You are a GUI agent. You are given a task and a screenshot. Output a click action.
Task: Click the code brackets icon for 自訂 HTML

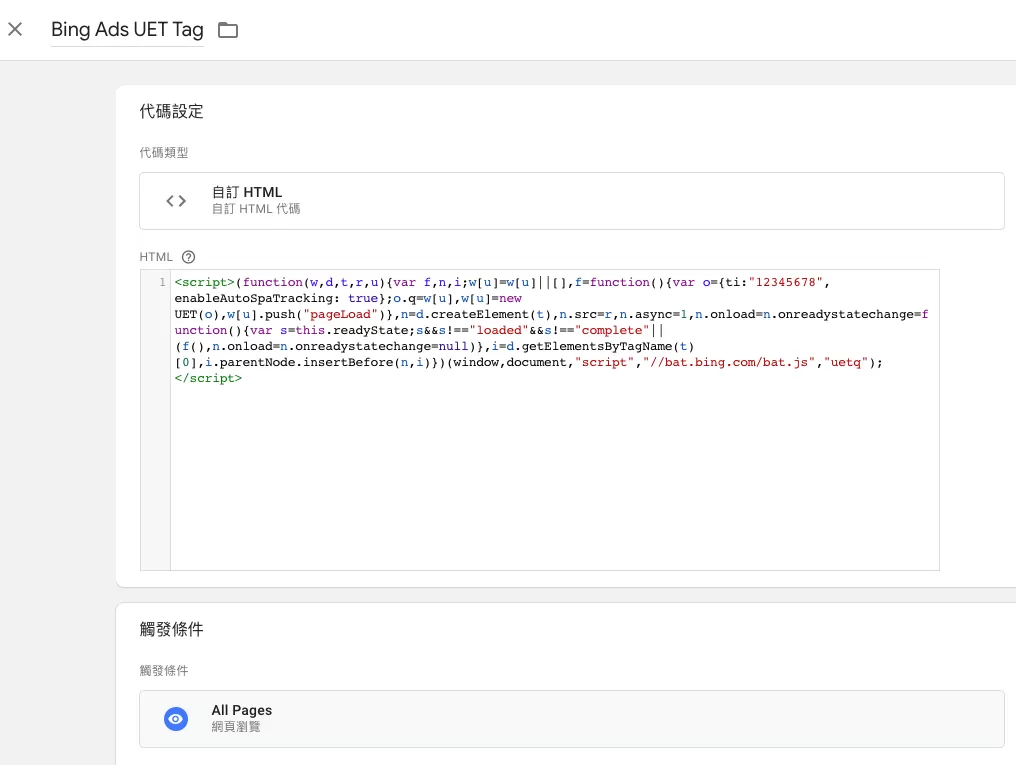[x=176, y=201]
